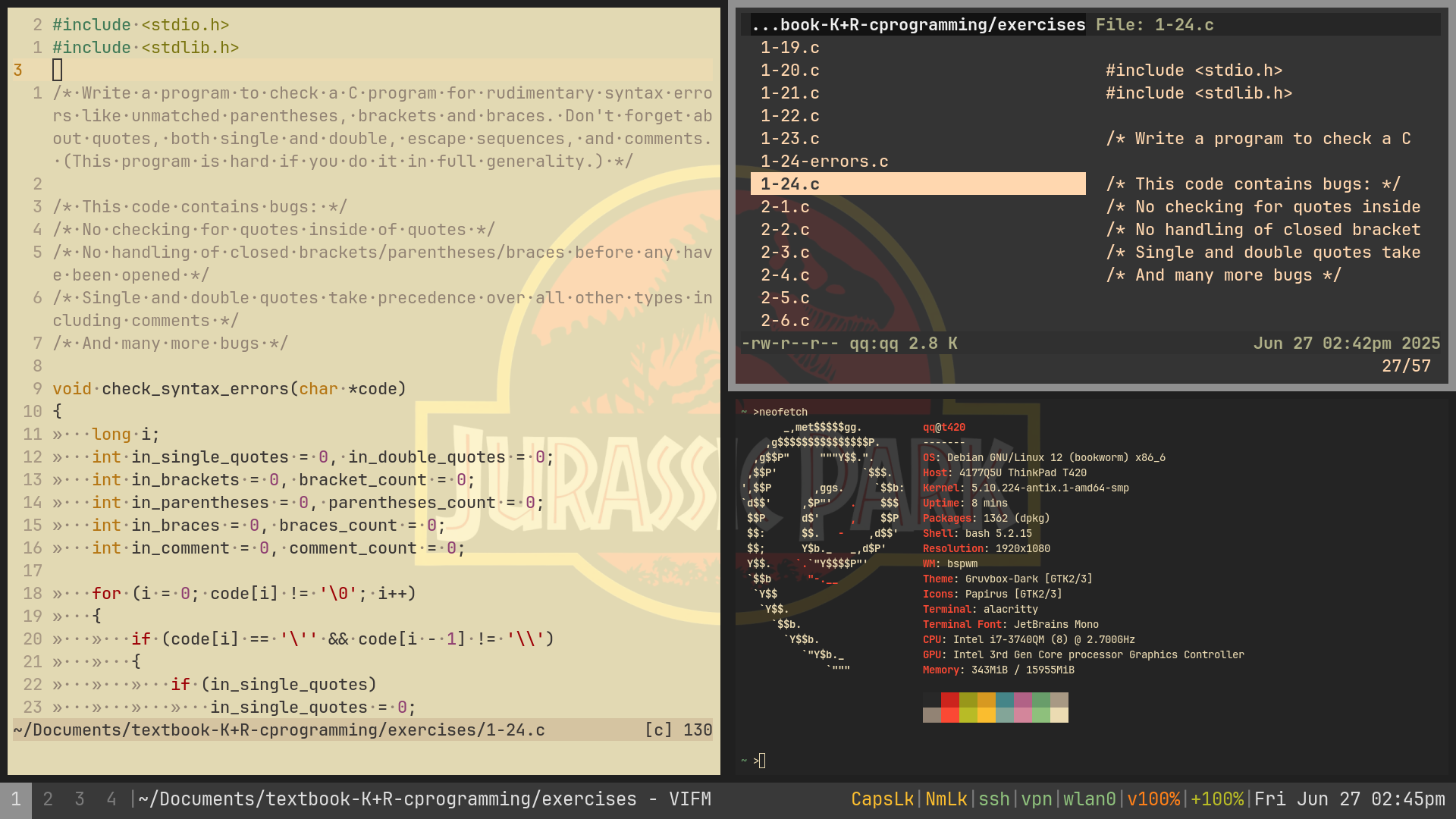Click the 'Host: 4177Q5U ThinkPad T420' line
1456x819 pixels.
pyautogui.click(x=1004, y=473)
